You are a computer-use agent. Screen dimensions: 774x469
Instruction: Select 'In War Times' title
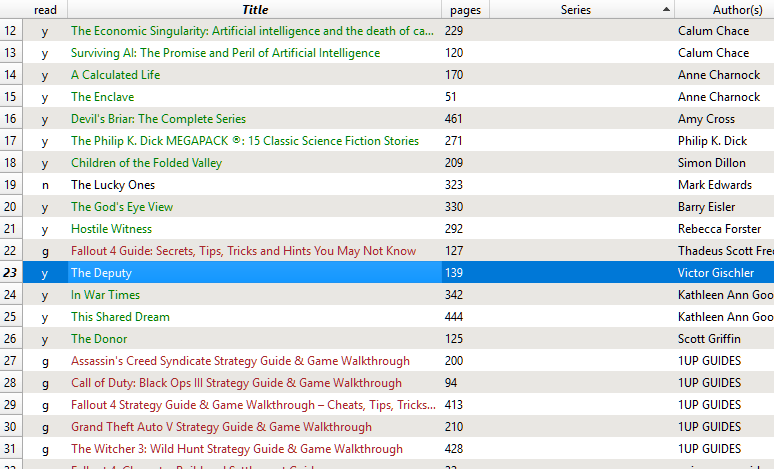click(x=105, y=295)
